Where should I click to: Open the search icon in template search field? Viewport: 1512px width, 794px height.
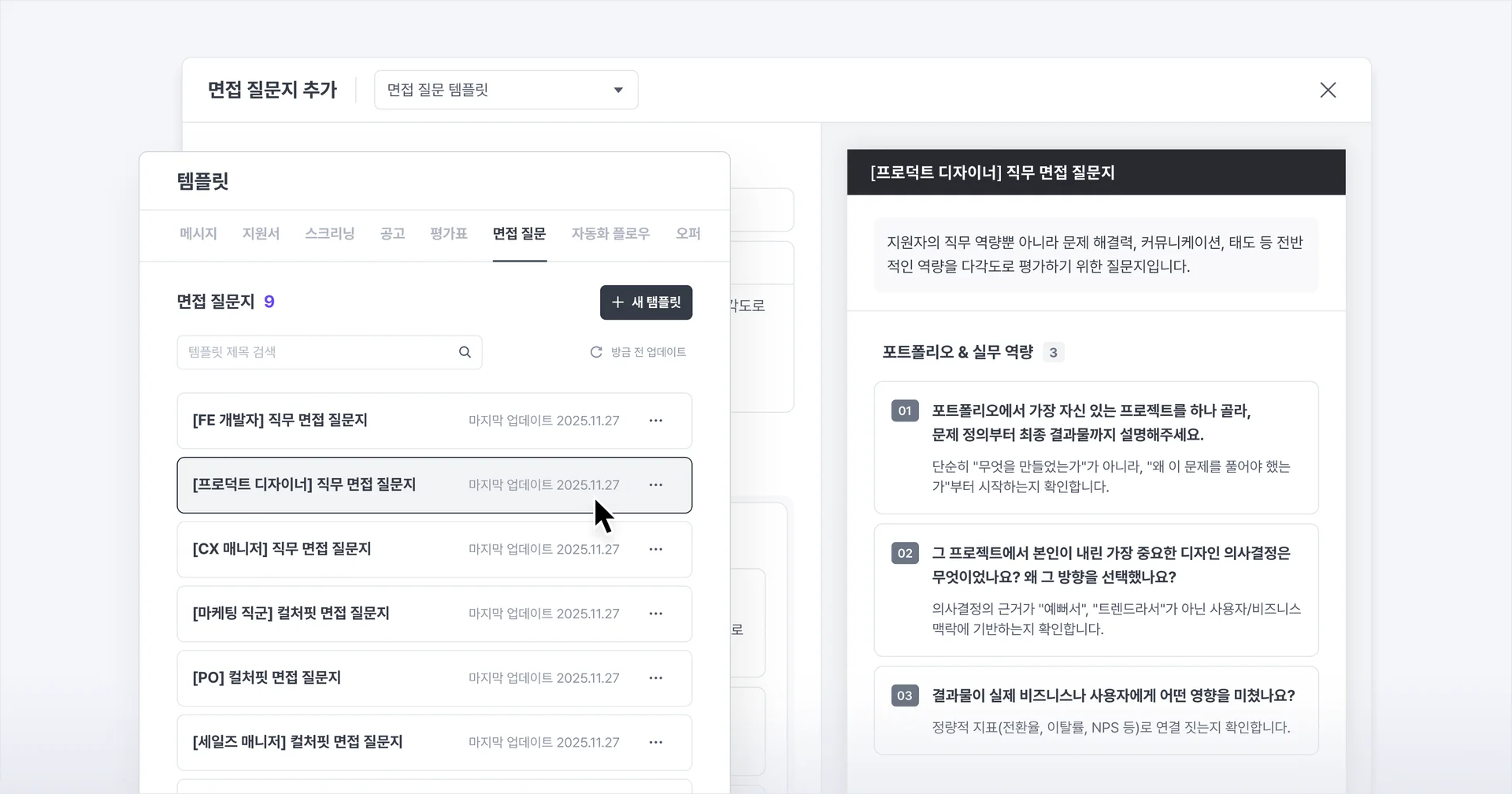pos(464,352)
